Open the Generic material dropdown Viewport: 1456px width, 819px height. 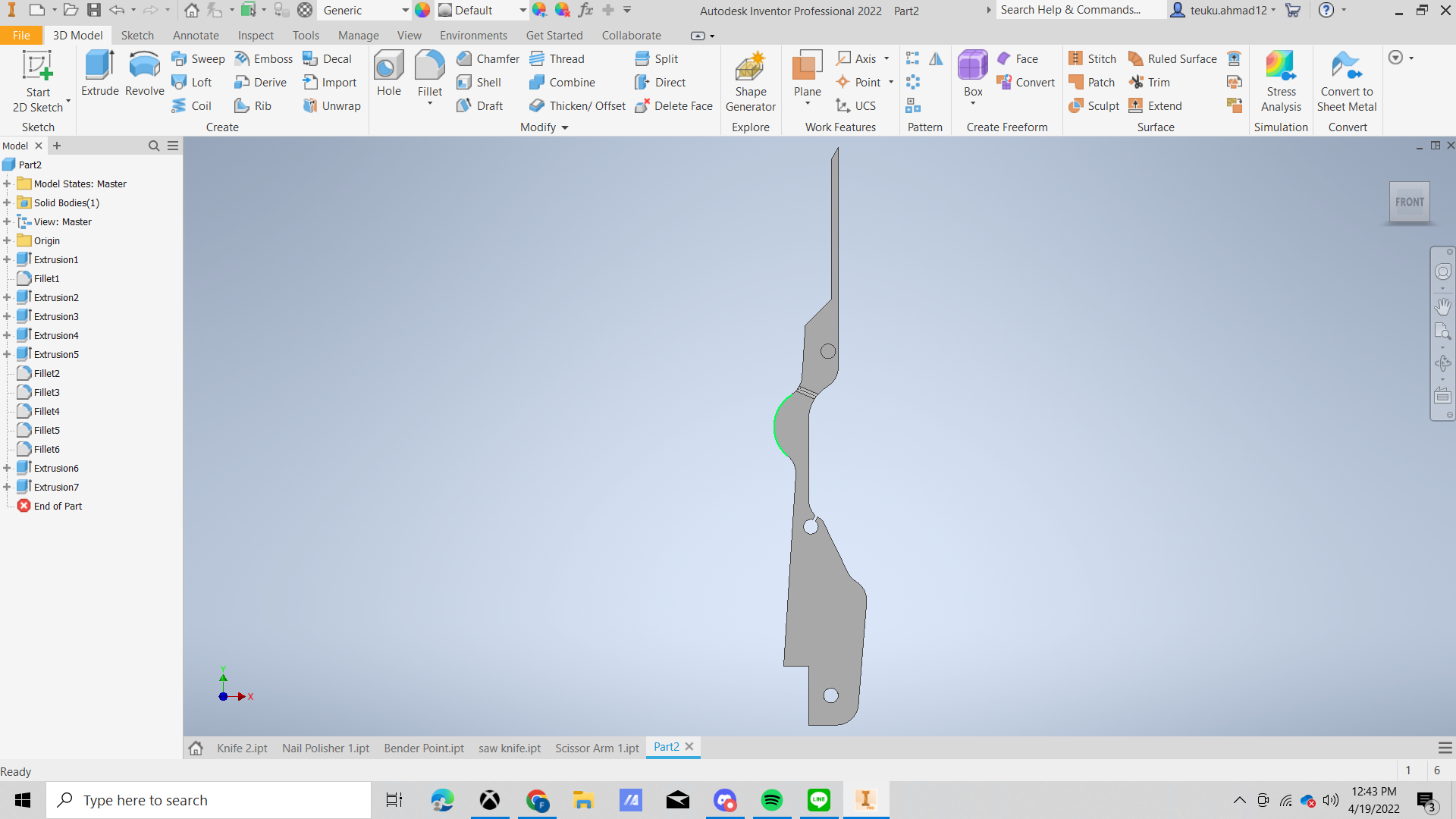click(405, 11)
